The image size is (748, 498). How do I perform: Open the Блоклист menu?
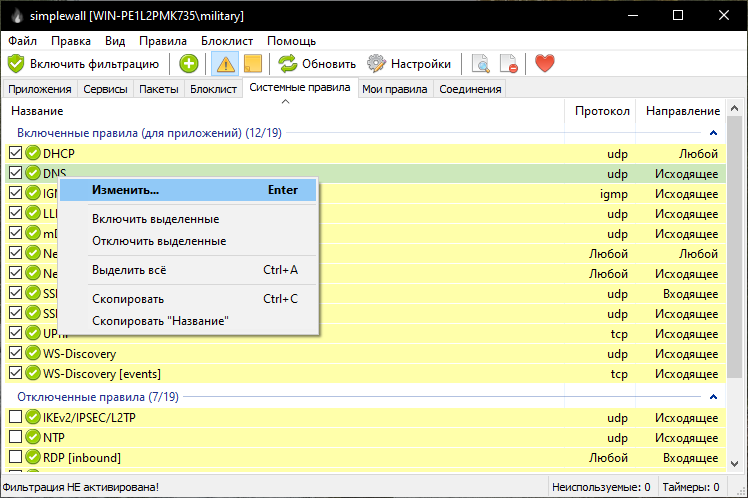coord(227,41)
